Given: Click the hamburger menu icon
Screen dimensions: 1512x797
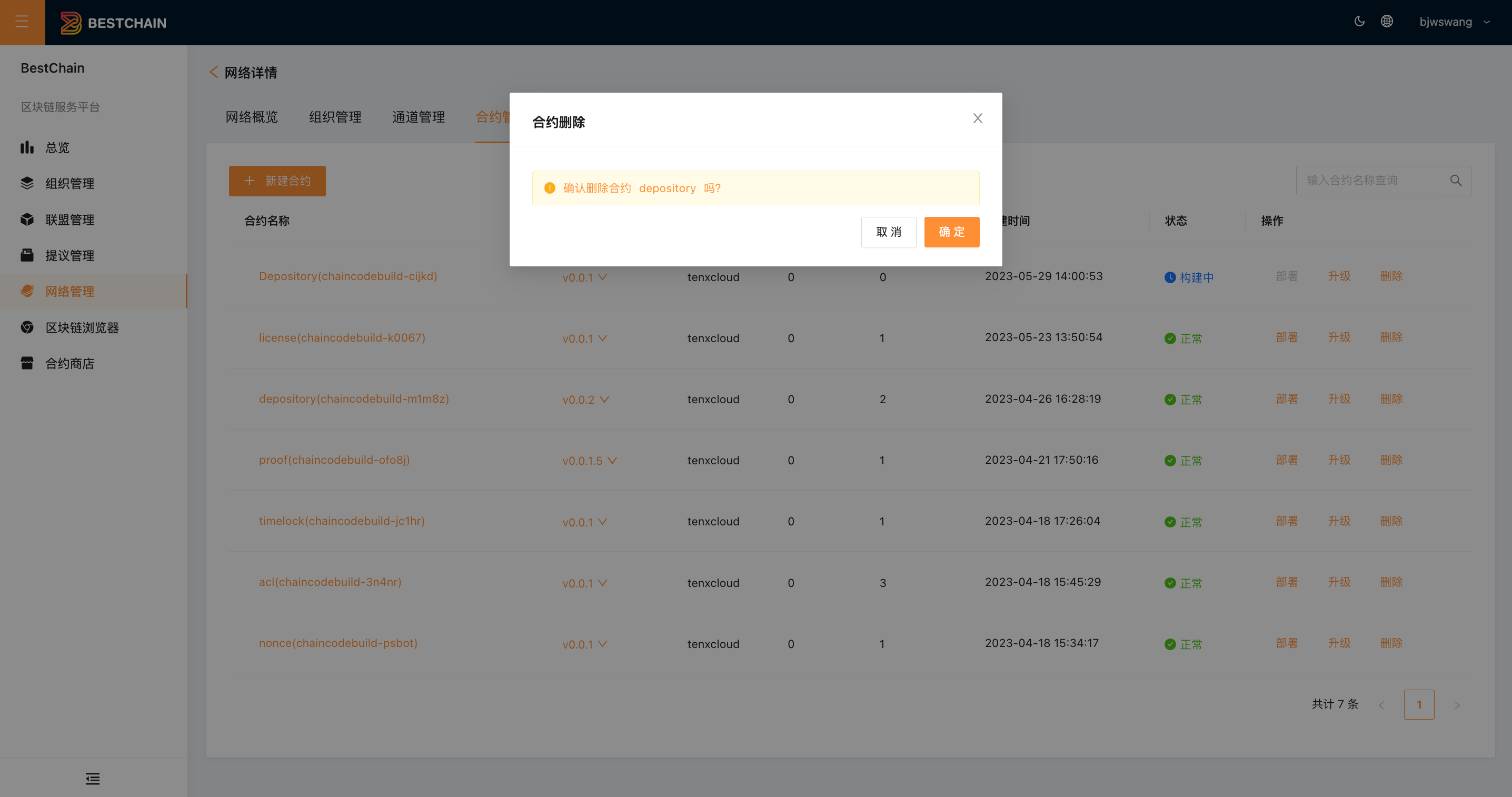Looking at the screenshot, I should click(x=22, y=22).
